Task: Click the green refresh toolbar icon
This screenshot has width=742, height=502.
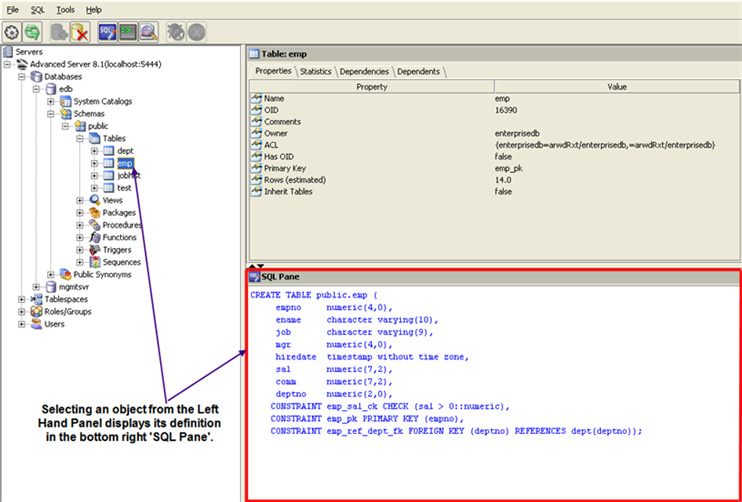Action: tap(30, 31)
